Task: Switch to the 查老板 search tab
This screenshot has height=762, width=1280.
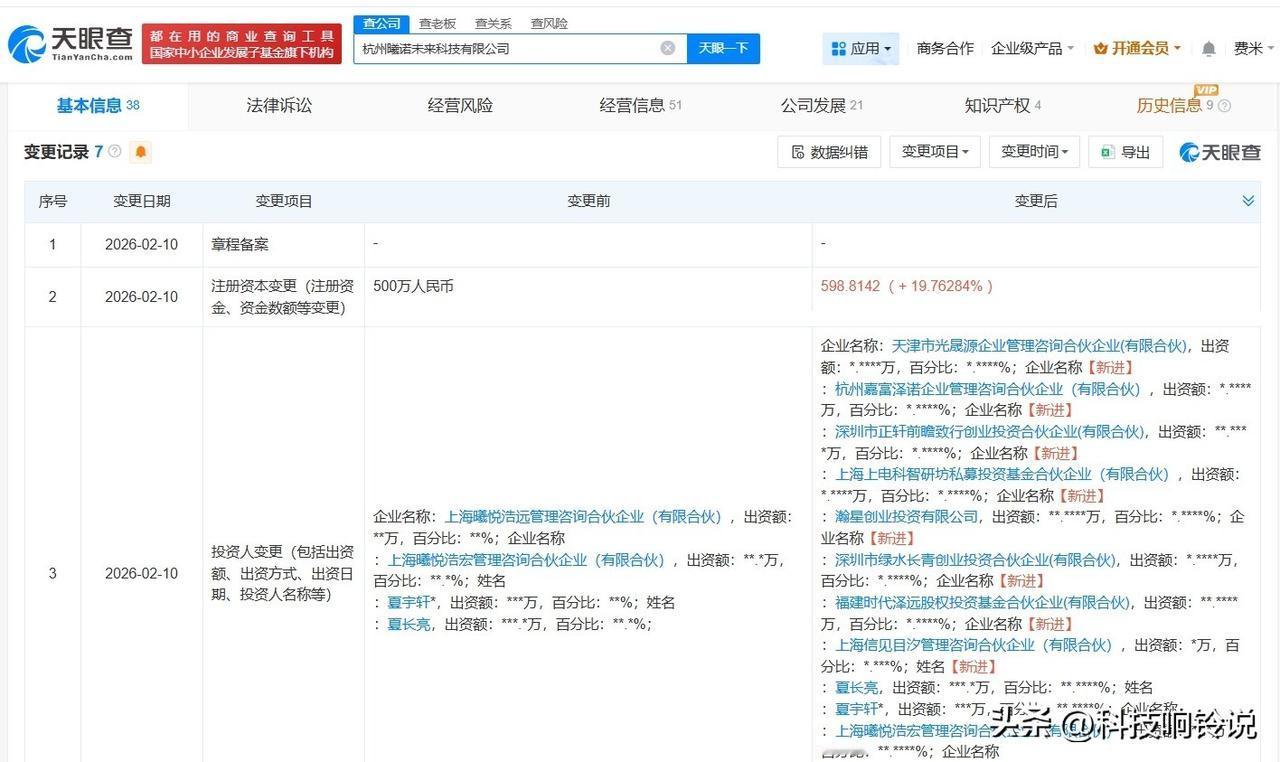Action: click(x=436, y=23)
